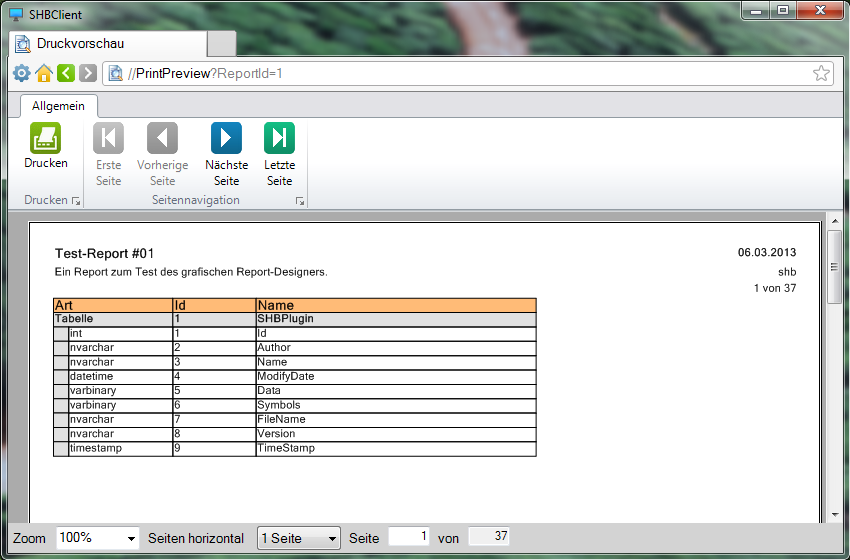Click the Drucken printer icon
Image resolution: width=850 pixels, height=560 pixels.
pyautogui.click(x=46, y=138)
